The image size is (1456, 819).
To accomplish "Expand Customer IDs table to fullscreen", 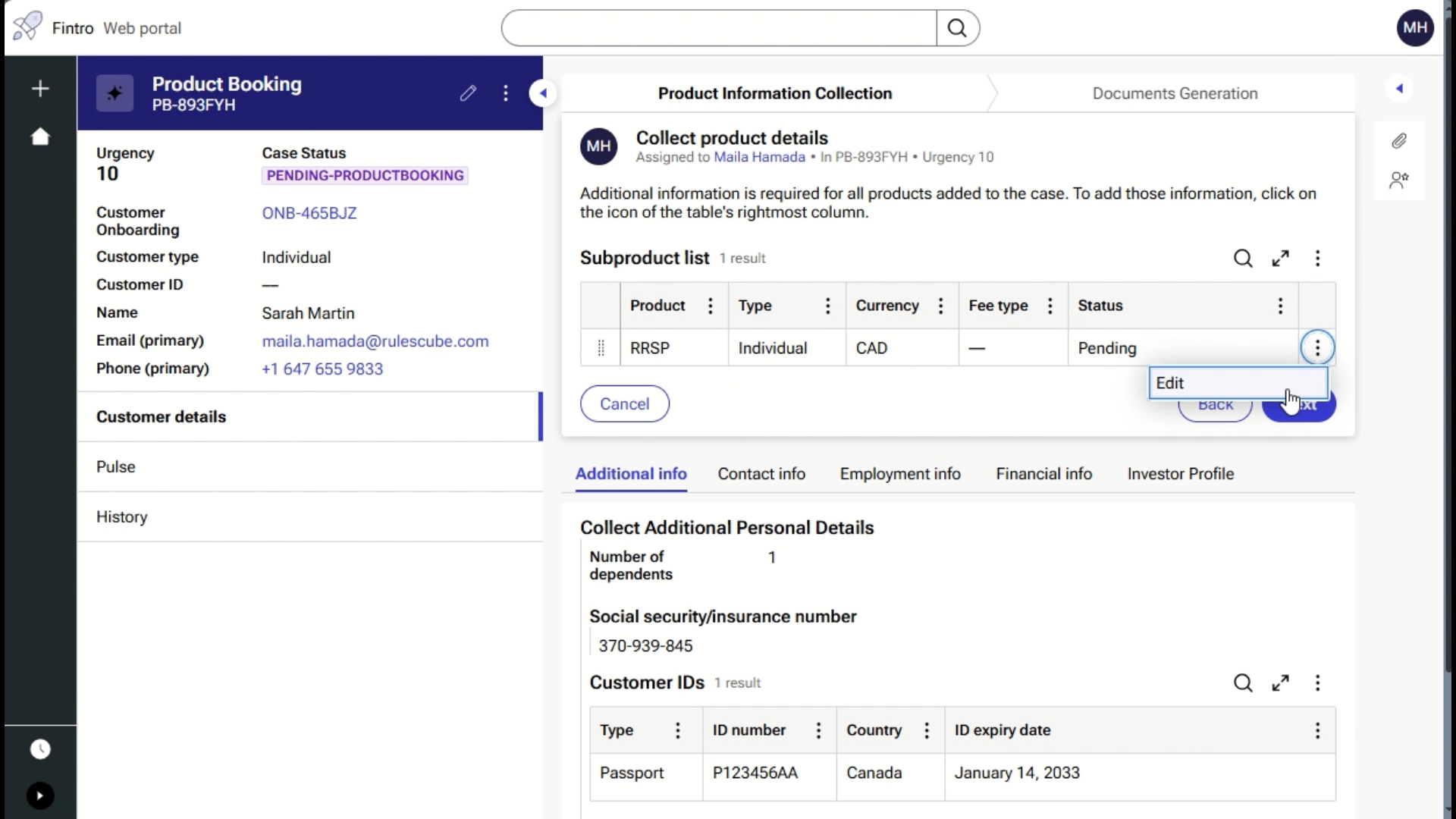I will pos(1280,683).
